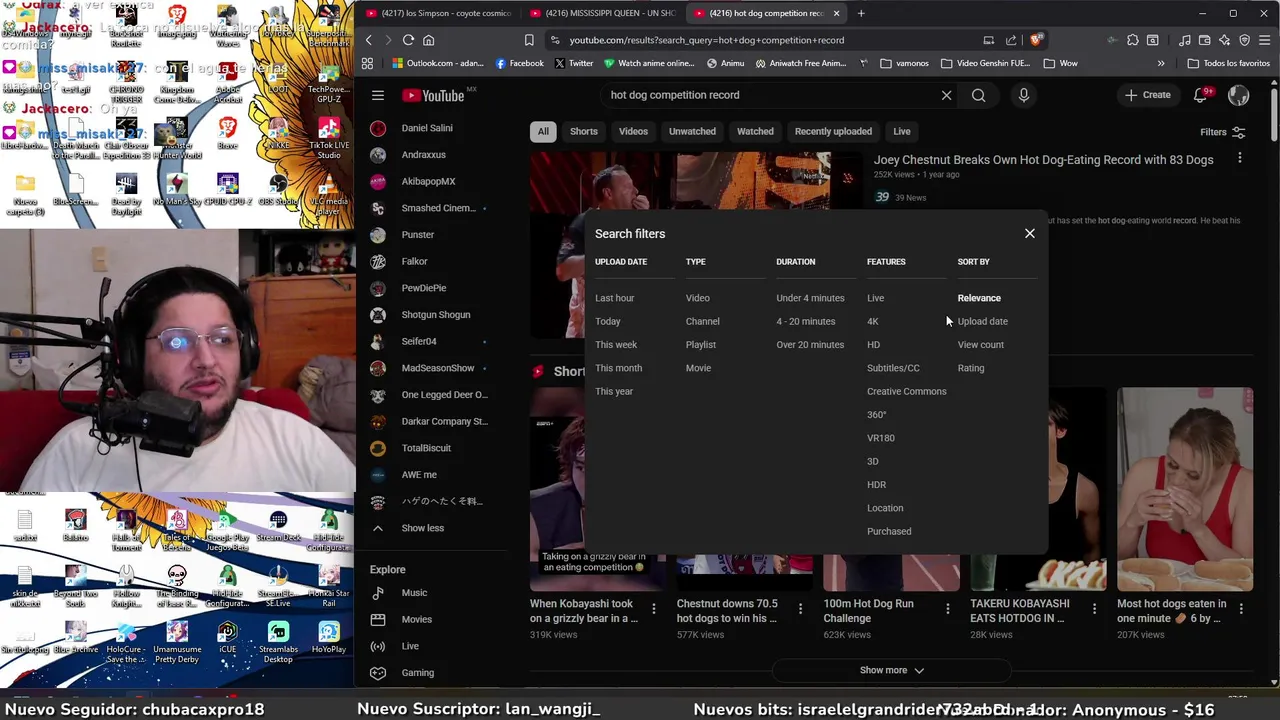Filter by Last hour upload date
This screenshot has width=1280, height=720.
(x=614, y=298)
